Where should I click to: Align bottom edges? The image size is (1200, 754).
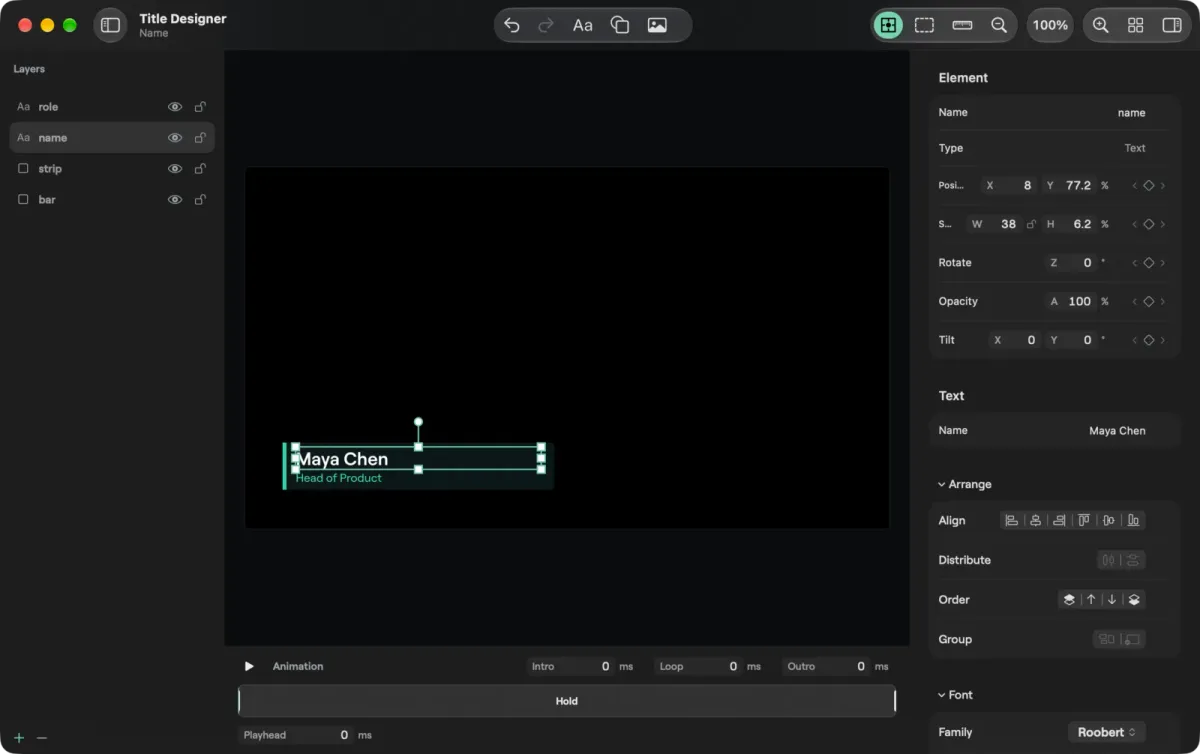pos(1133,520)
